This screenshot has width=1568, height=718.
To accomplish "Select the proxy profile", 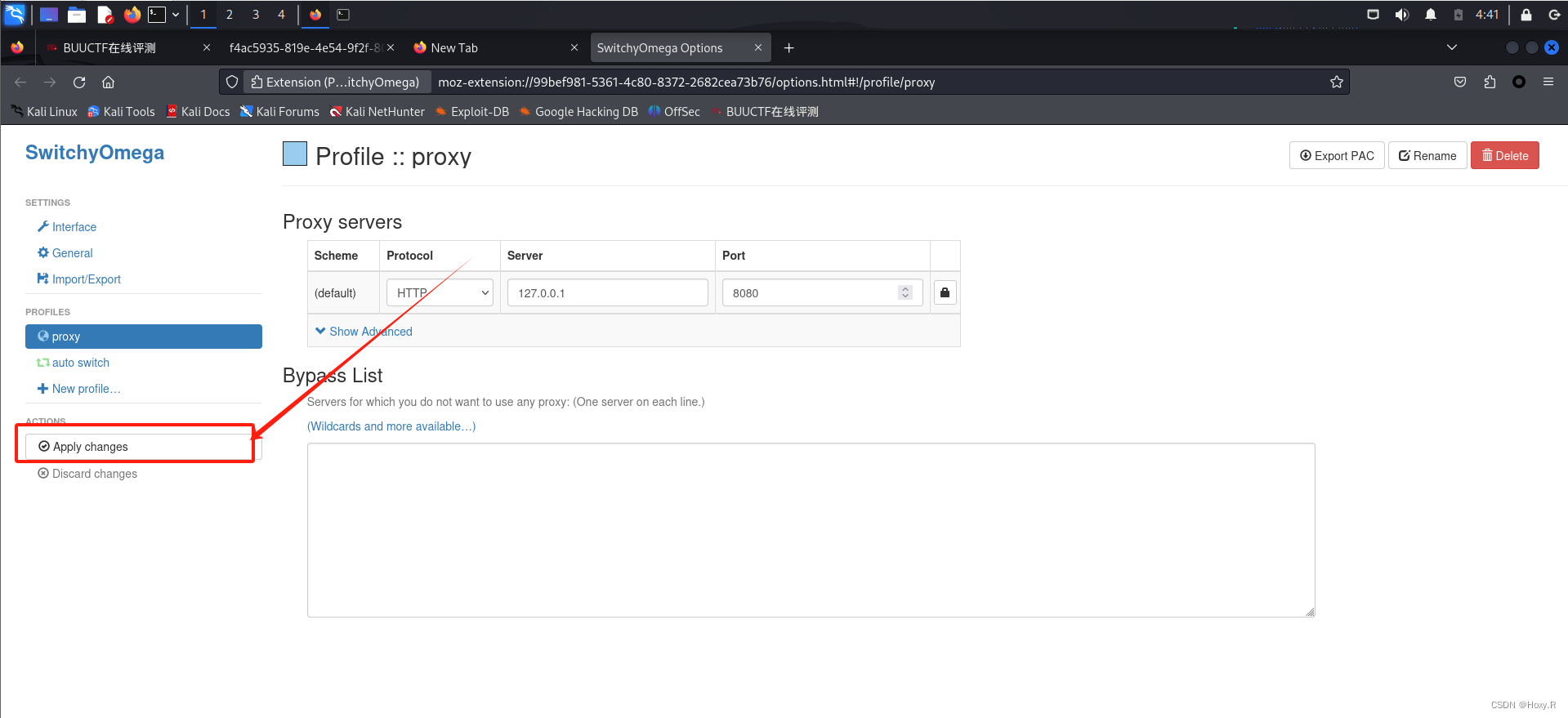I will [x=144, y=337].
